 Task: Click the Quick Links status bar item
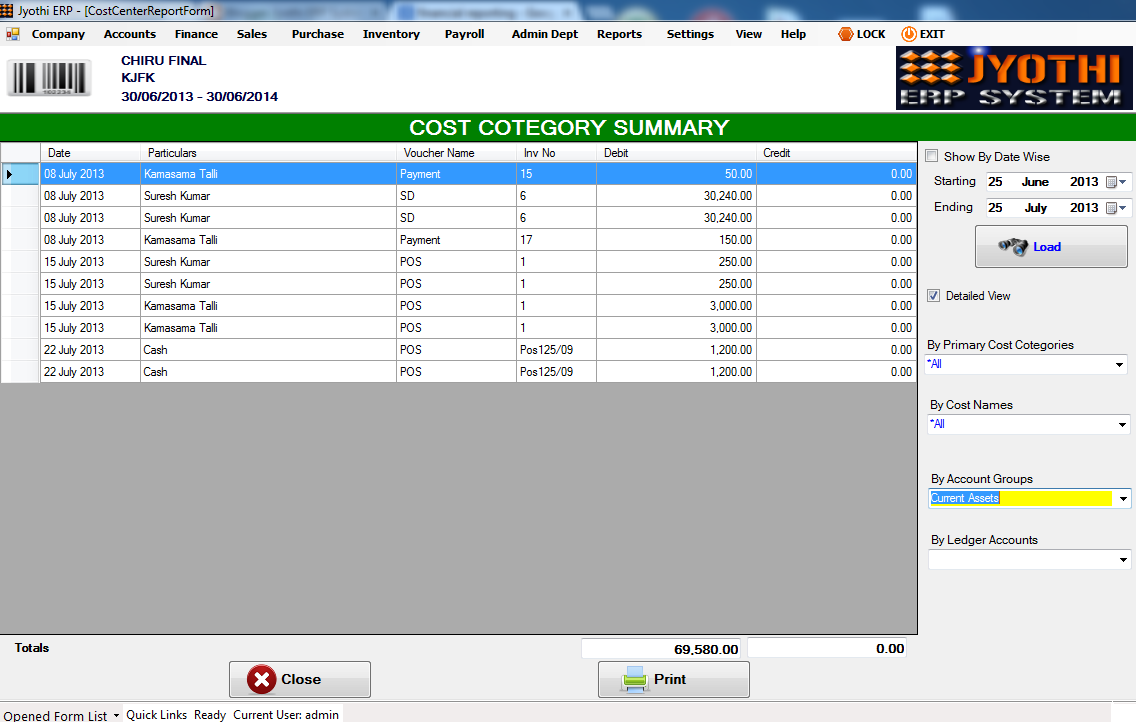tap(156, 715)
